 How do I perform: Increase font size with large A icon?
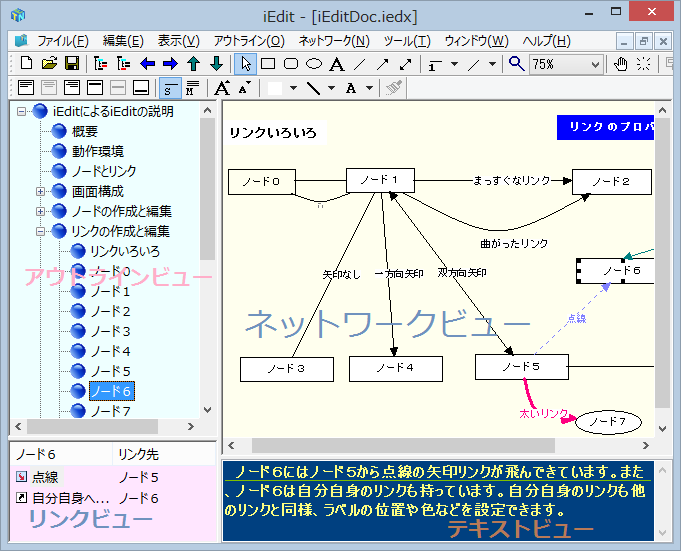tap(222, 88)
